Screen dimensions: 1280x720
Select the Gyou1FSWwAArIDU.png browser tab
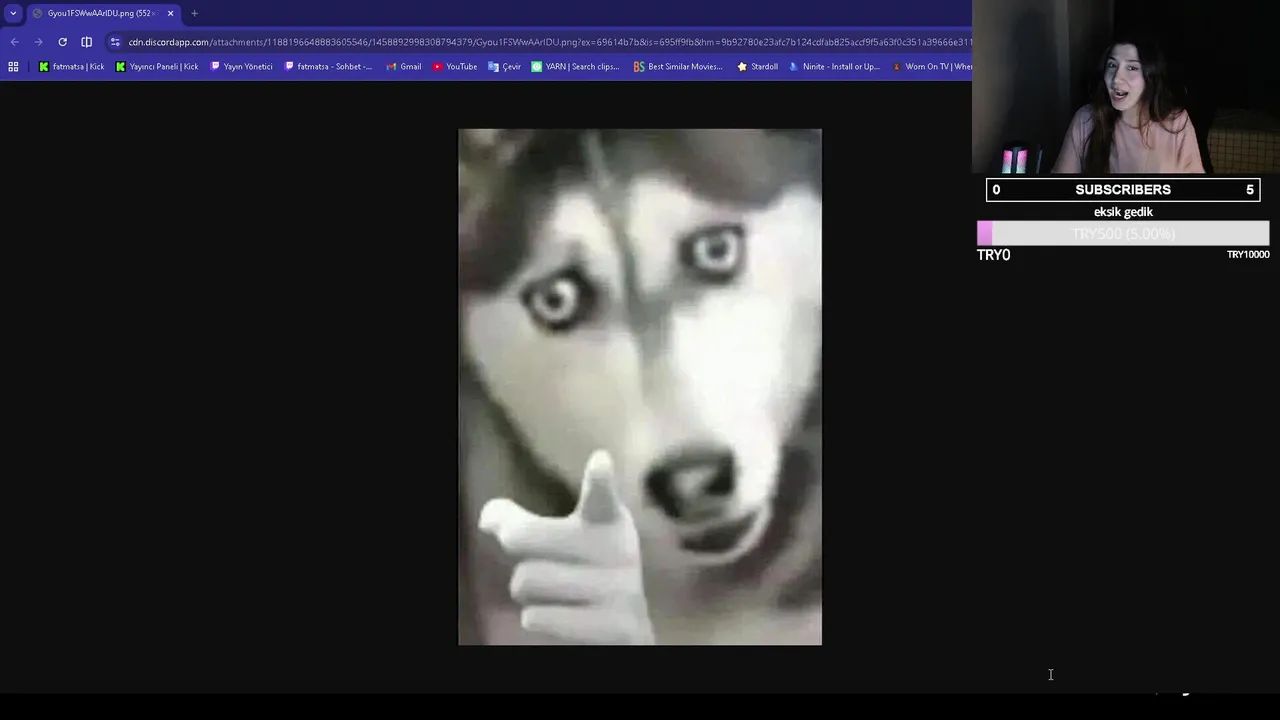pos(100,13)
